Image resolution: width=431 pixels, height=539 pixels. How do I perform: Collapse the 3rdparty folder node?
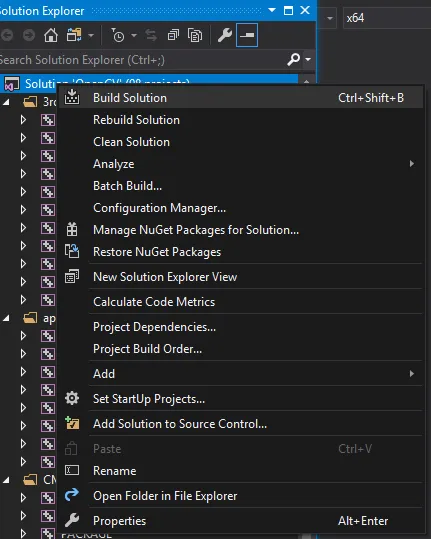(6, 102)
